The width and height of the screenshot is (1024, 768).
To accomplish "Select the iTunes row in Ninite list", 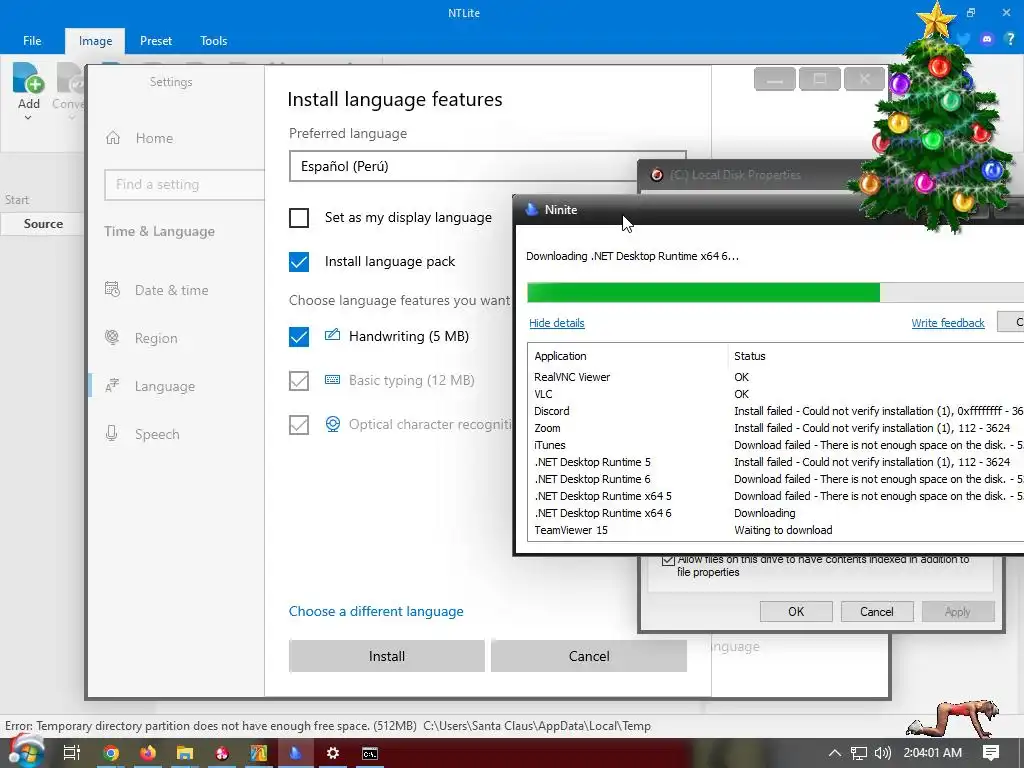I will click(x=777, y=445).
